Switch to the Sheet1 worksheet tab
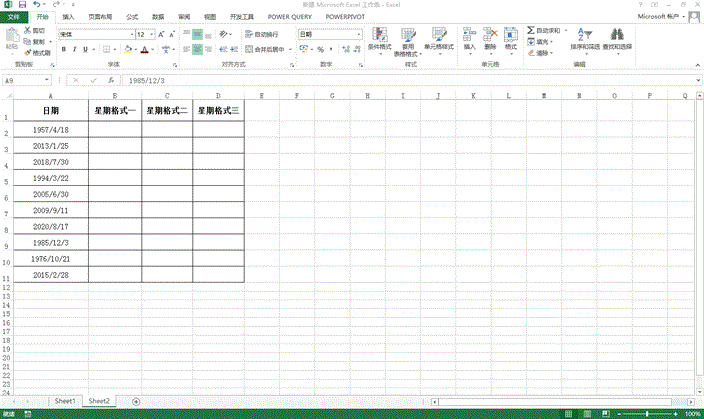Viewport: 704px width, 419px height. tap(65, 400)
